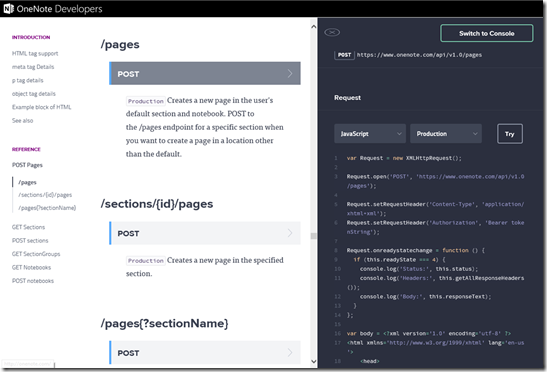Click OneNote Developers header title
The height and width of the screenshot is (372, 547).
coord(59,9)
